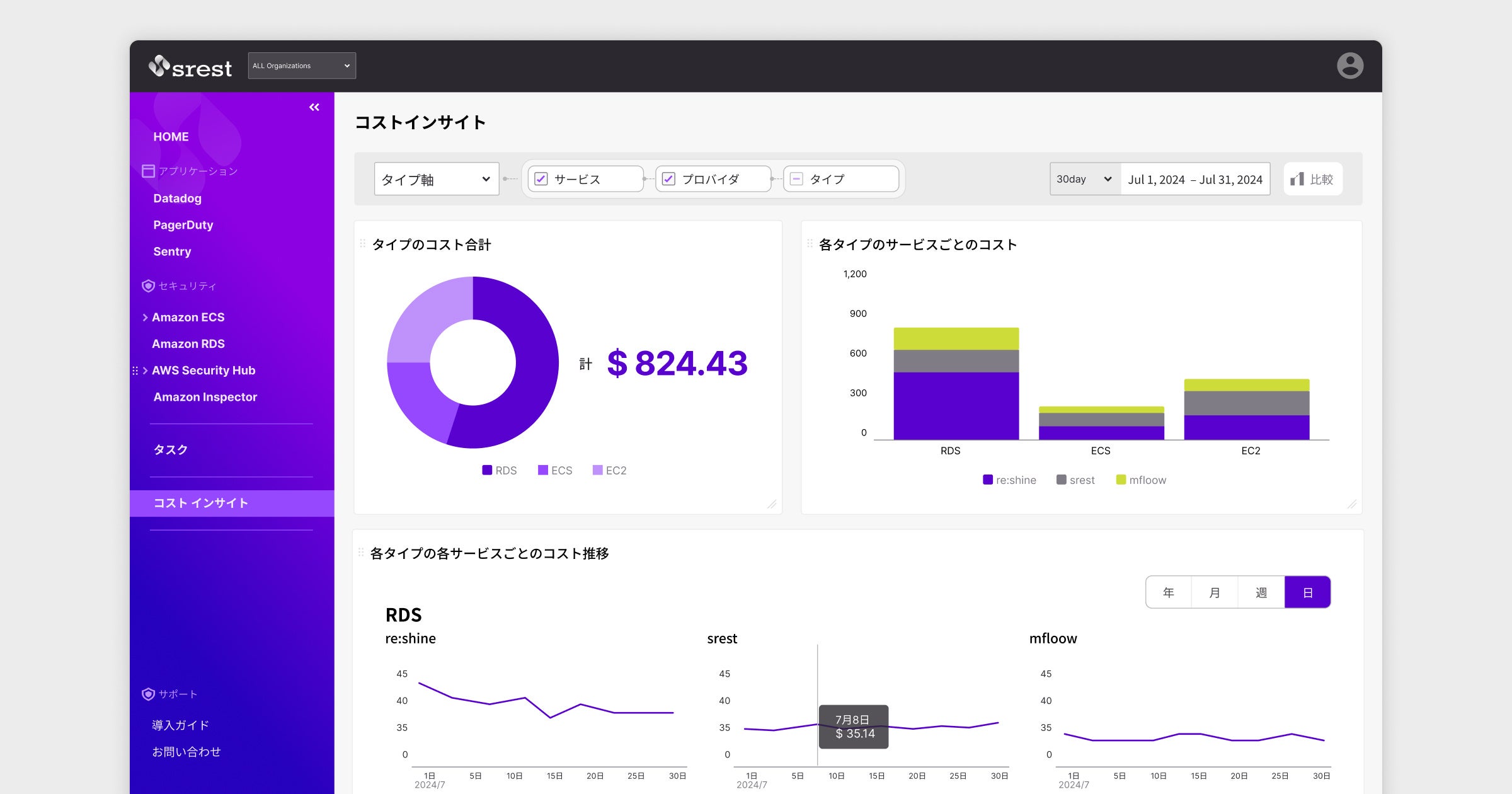Screen dimensions: 1512x794
Task: Click the srest logo icon
Action: (159, 65)
